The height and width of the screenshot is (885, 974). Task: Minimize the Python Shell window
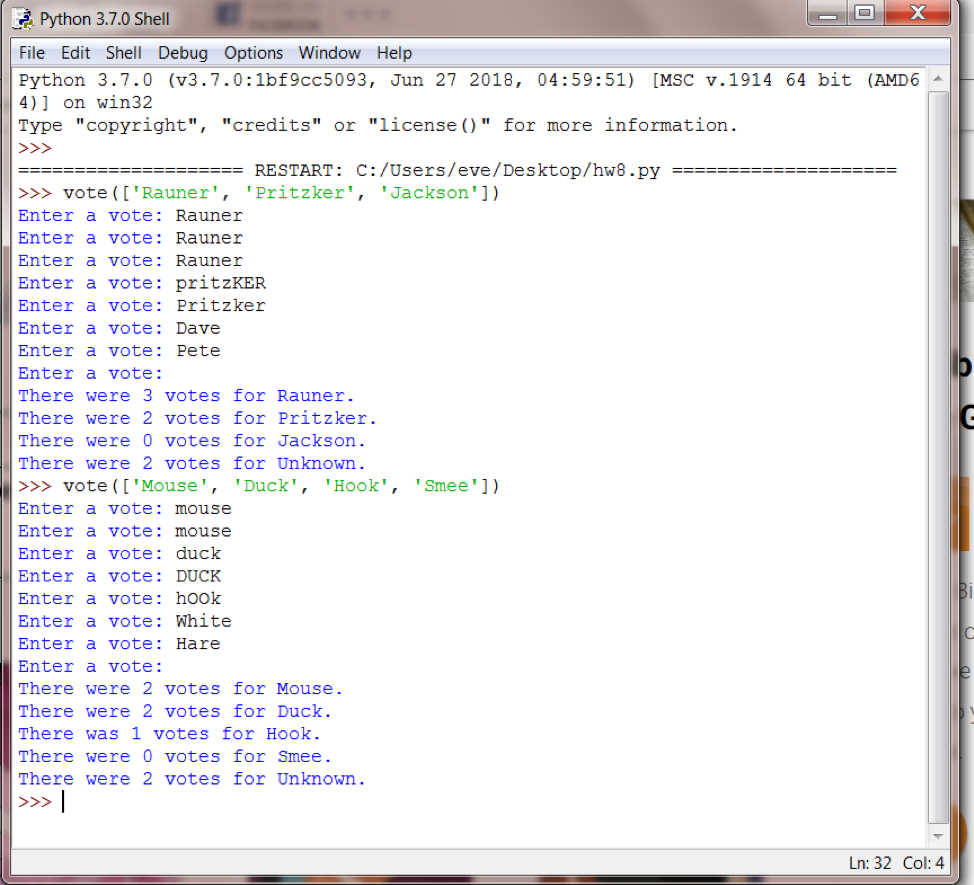(825, 14)
